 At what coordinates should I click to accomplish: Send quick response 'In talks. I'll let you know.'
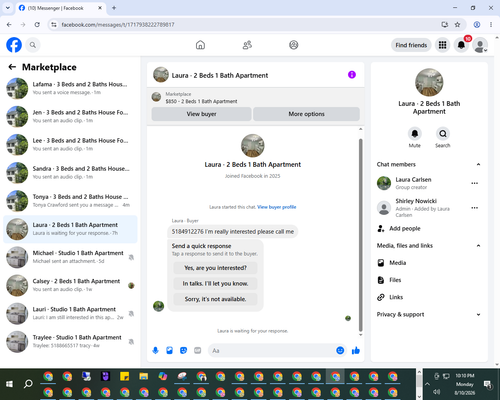point(215,283)
